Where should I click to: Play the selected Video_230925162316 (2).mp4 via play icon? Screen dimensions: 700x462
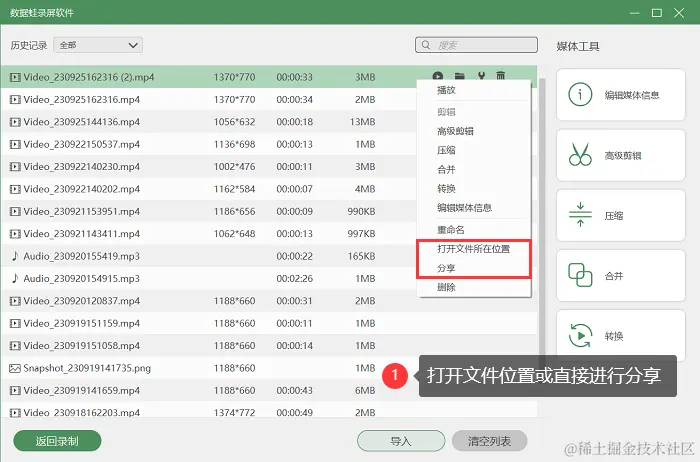[438, 76]
